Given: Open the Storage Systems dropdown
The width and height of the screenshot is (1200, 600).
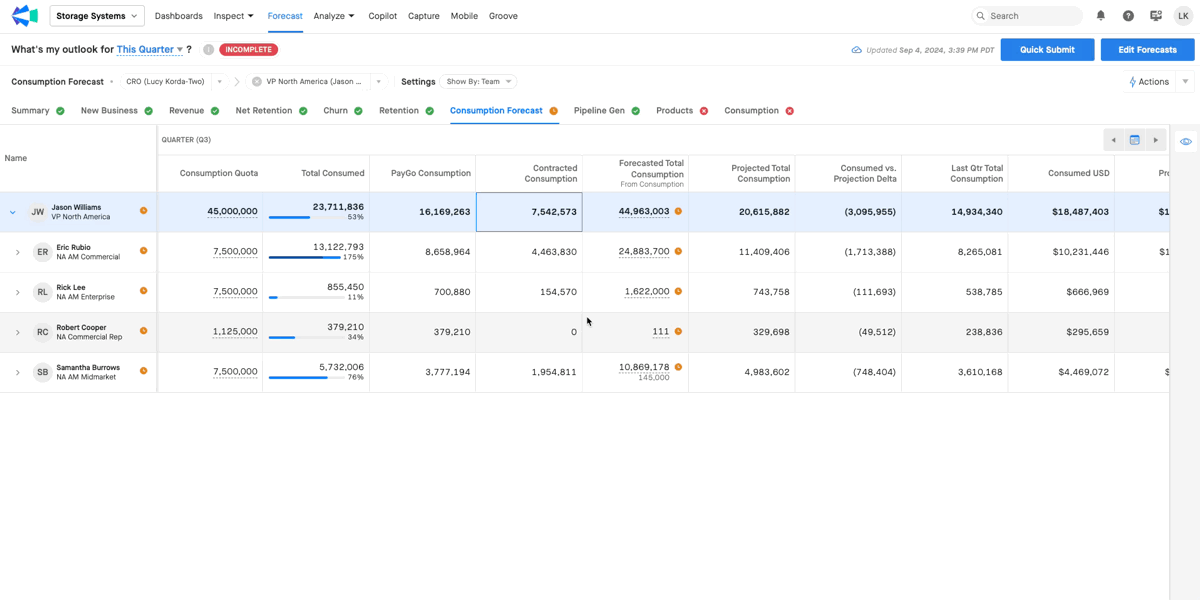Looking at the screenshot, I should point(97,16).
